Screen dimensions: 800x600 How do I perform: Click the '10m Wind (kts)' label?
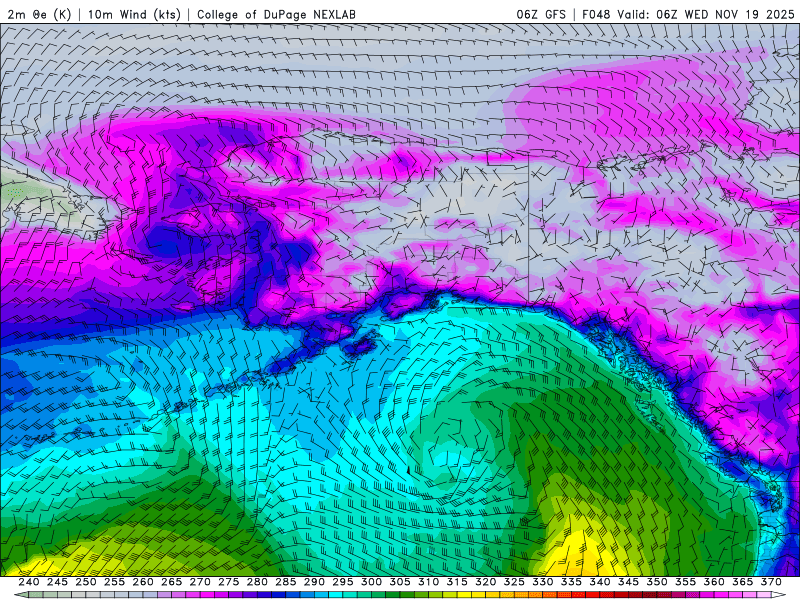point(134,14)
